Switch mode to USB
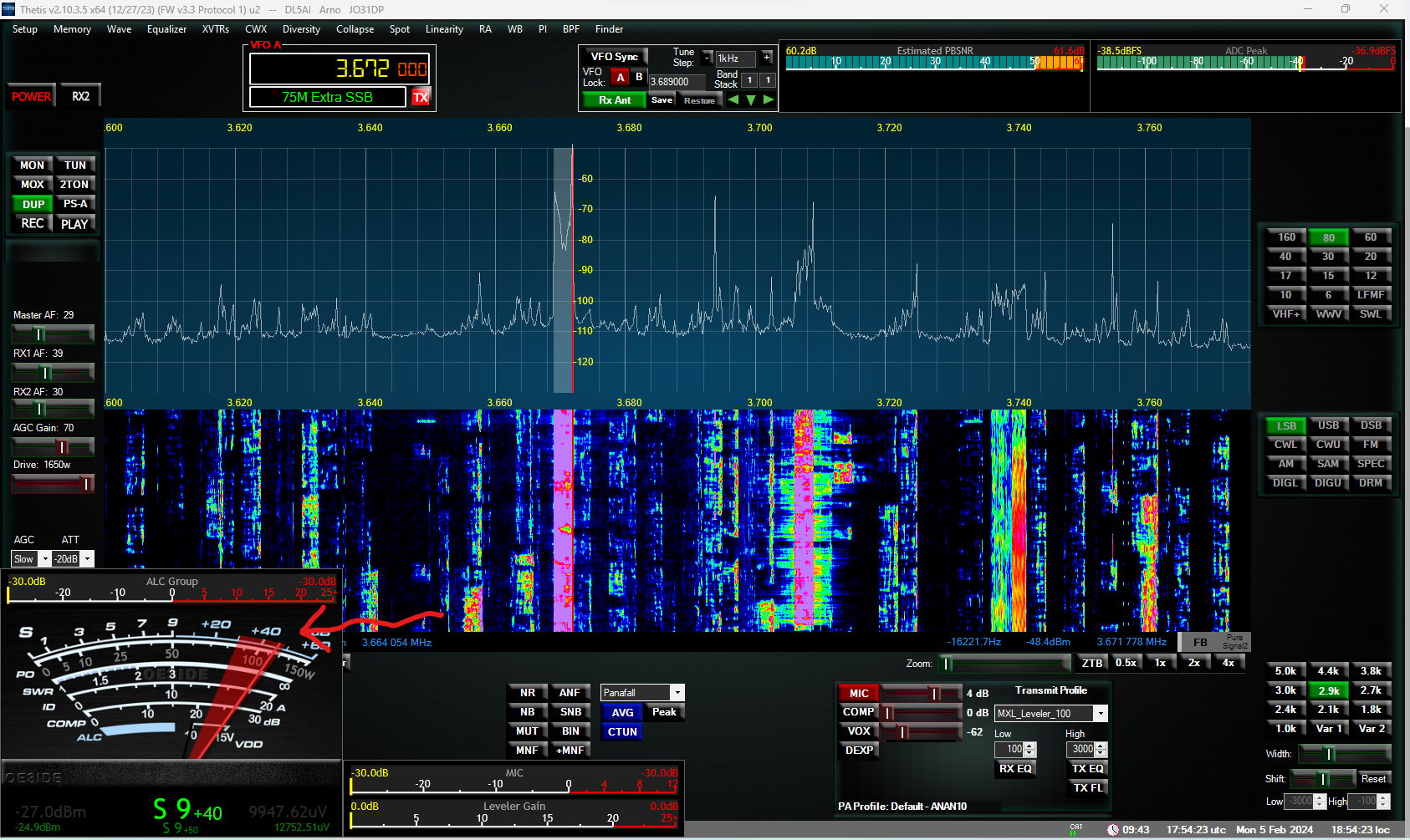 click(x=1328, y=425)
